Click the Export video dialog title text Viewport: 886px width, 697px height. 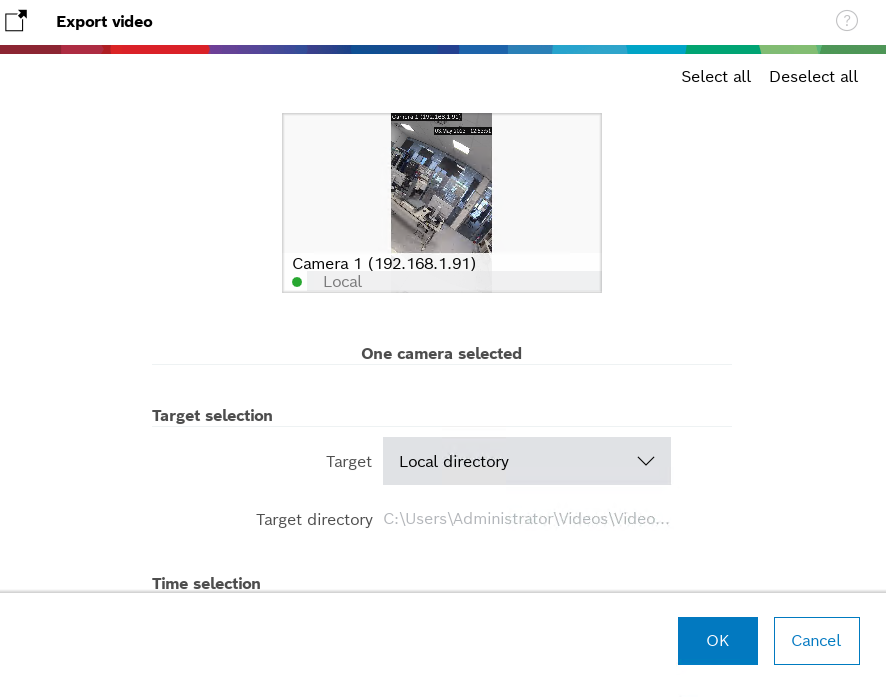(x=104, y=21)
